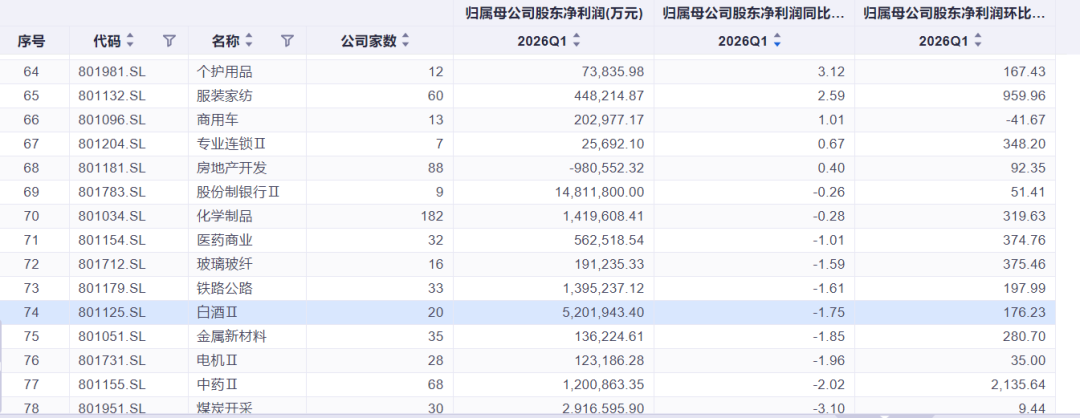Click year-over-year value -1.75
This screenshot has width=1080, height=418.
click(x=829, y=313)
